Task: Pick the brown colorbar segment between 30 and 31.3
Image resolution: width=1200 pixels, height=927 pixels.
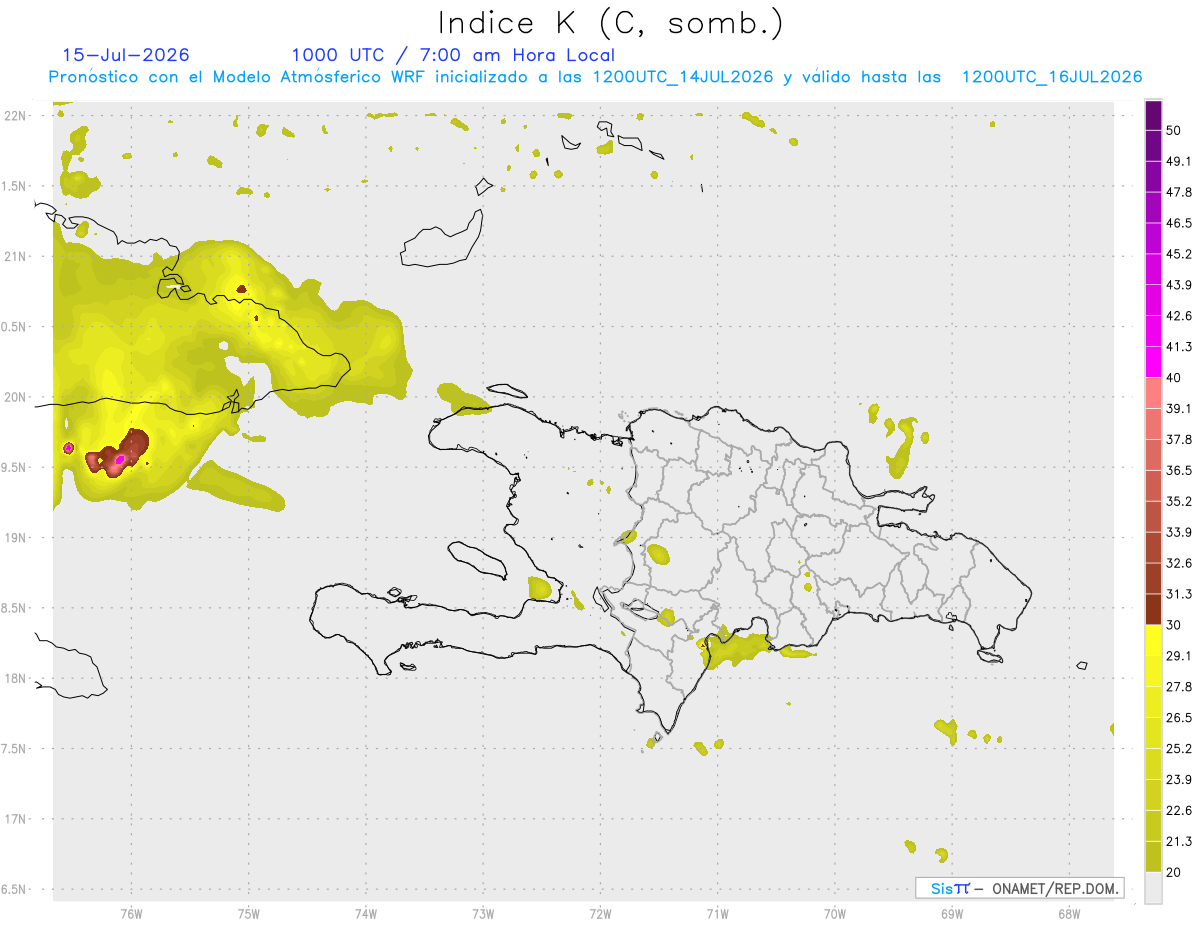Action: (1153, 609)
